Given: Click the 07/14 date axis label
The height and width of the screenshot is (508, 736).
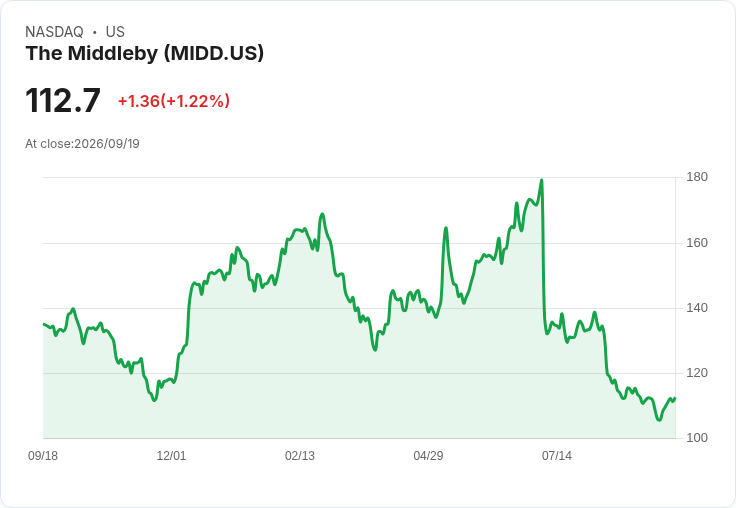Looking at the screenshot, I should coord(557,455).
